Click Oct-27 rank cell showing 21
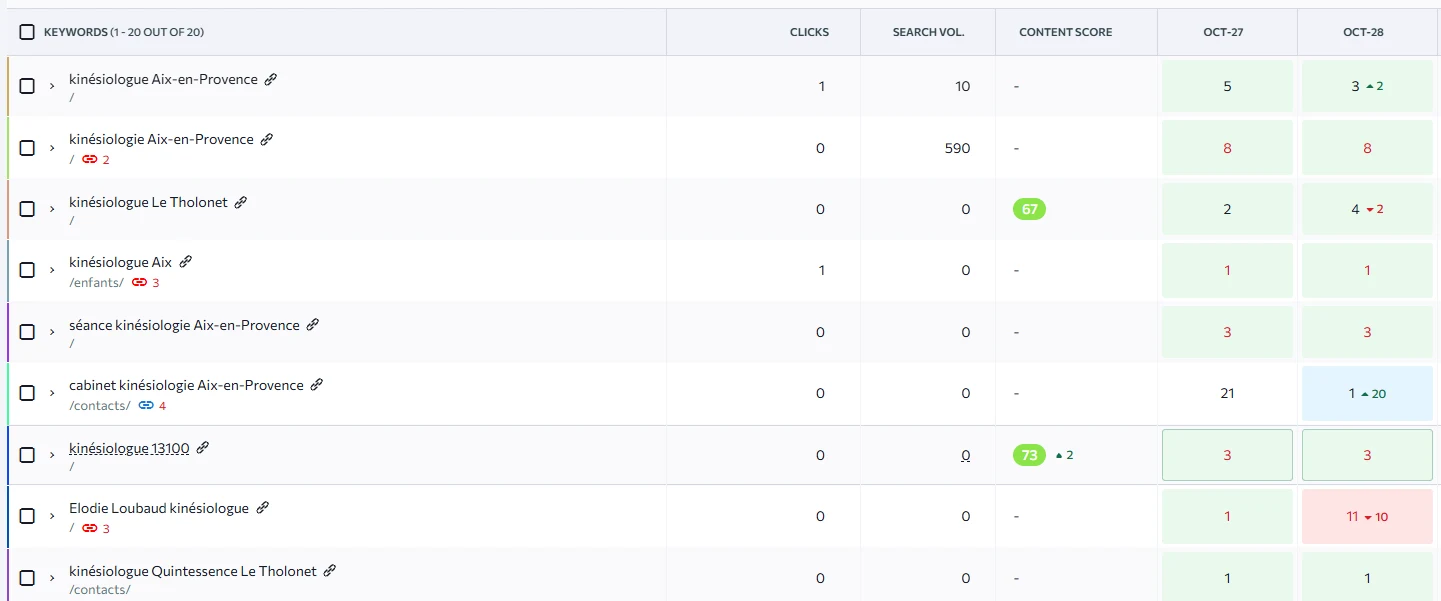The height and width of the screenshot is (601, 1441). pos(1227,393)
